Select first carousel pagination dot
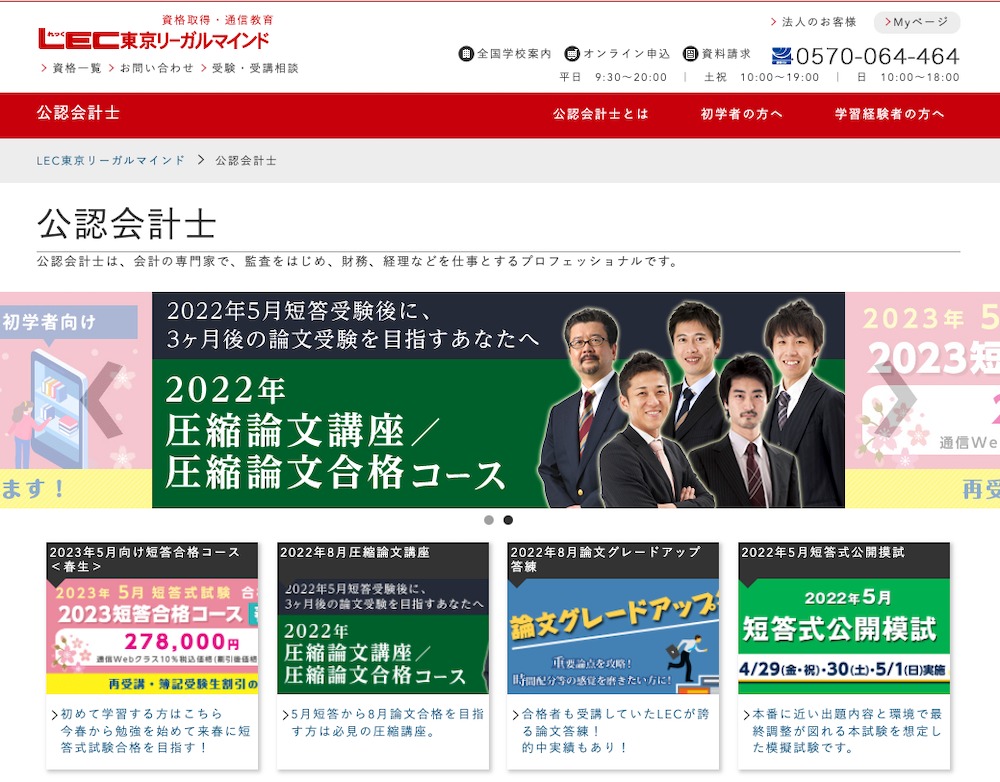 (x=489, y=520)
